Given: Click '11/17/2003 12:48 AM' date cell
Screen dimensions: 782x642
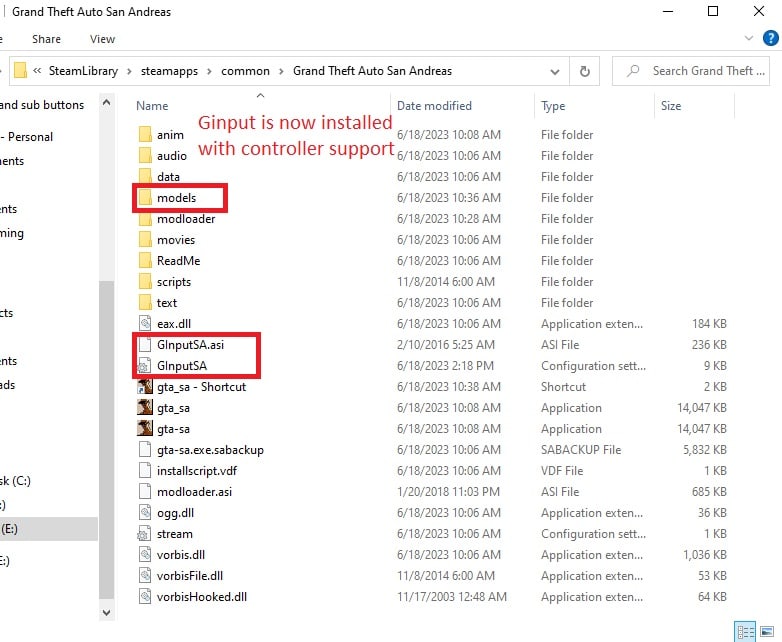Looking at the screenshot, I should (x=452, y=597).
